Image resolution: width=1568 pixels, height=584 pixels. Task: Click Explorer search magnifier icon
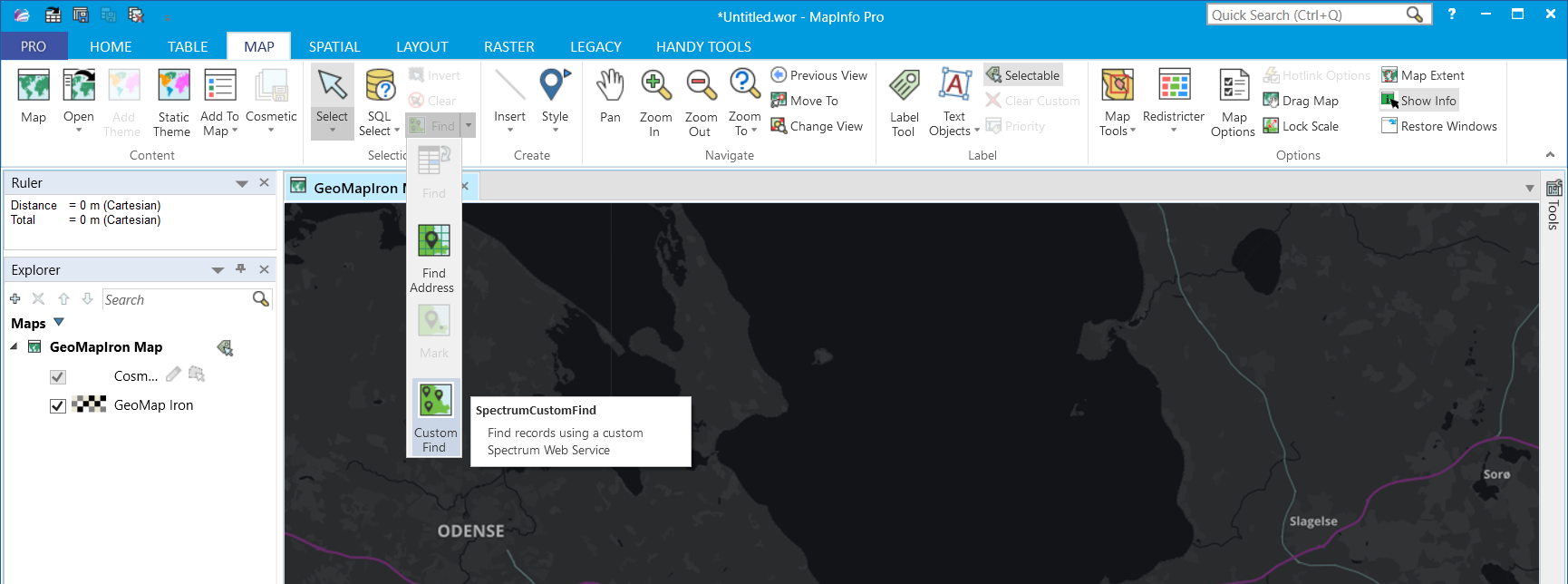261,299
